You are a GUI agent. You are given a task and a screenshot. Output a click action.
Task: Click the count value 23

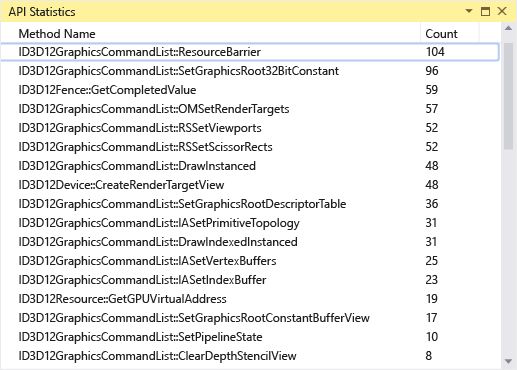pyautogui.click(x=432, y=280)
